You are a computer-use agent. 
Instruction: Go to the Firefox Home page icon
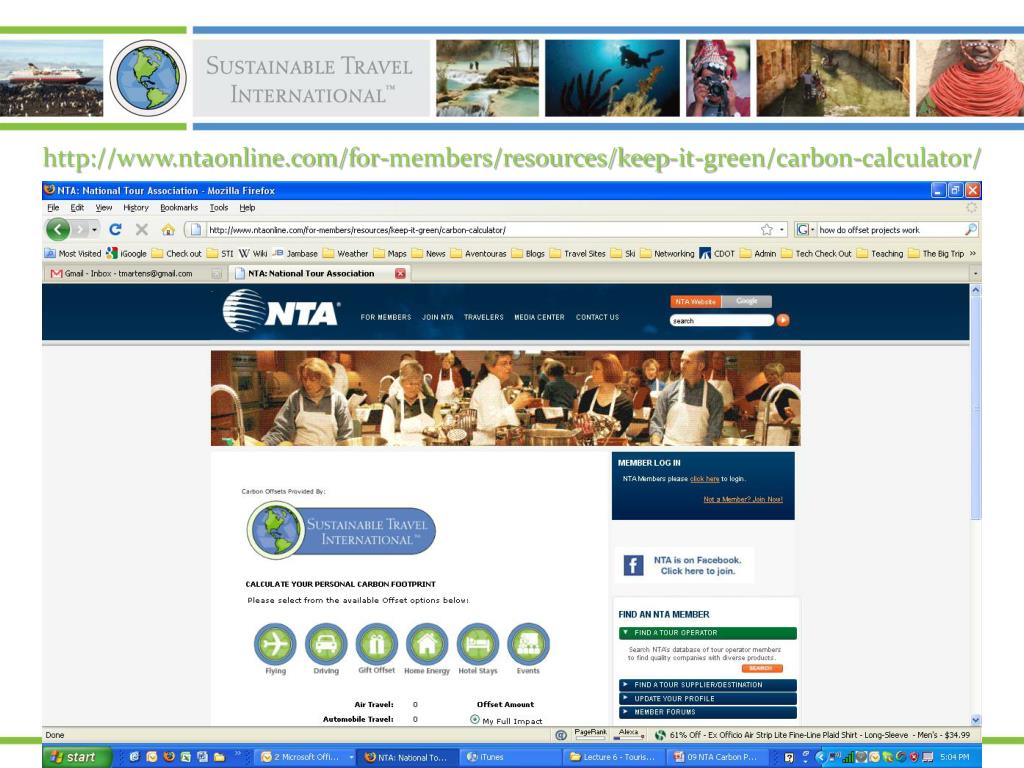(x=168, y=229)
